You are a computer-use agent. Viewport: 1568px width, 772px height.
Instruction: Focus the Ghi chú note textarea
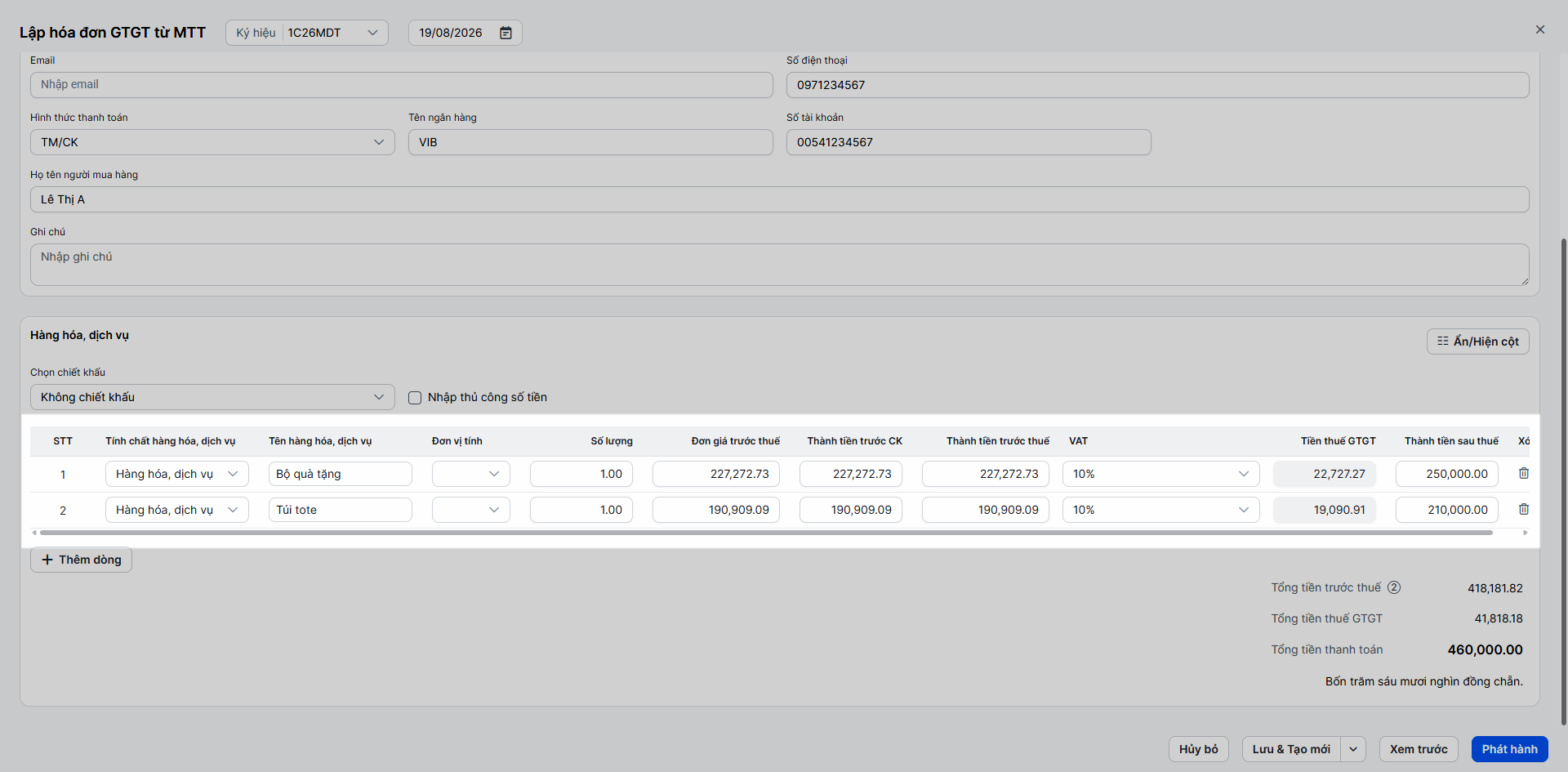(x=779, y=265)
